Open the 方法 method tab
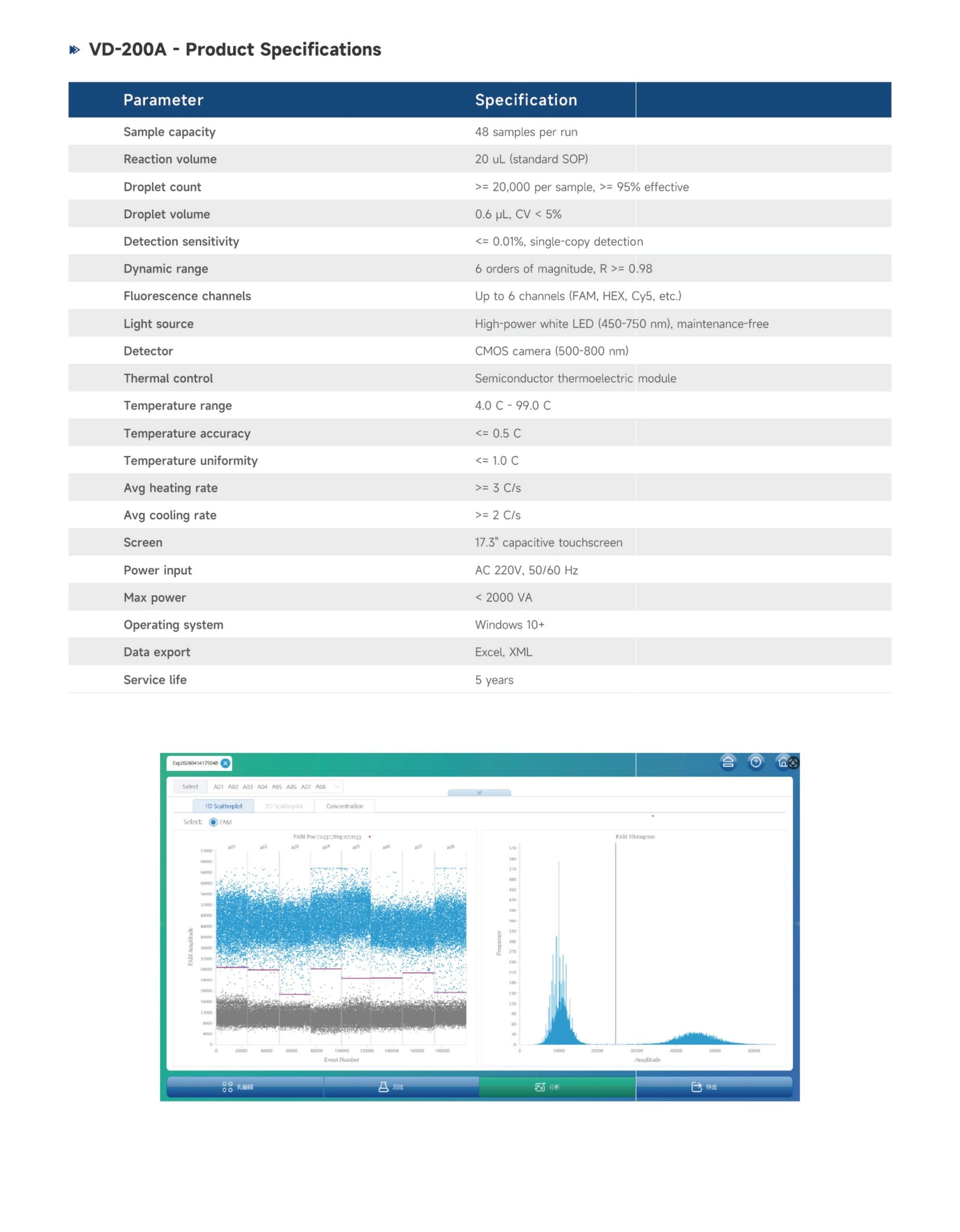Viewport: 960px width, 1232px height. click(x=401, y=1087)
